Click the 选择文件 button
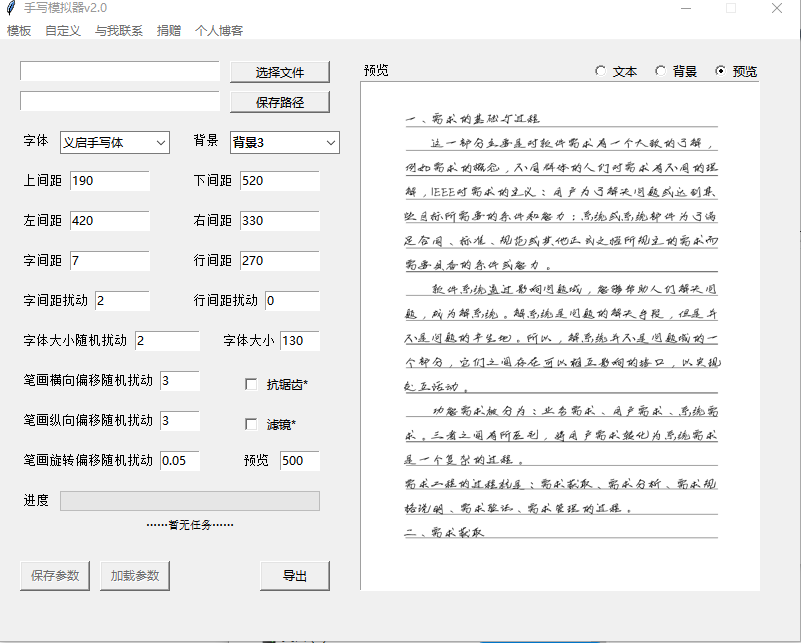801x643 pixels. point(280,72)
